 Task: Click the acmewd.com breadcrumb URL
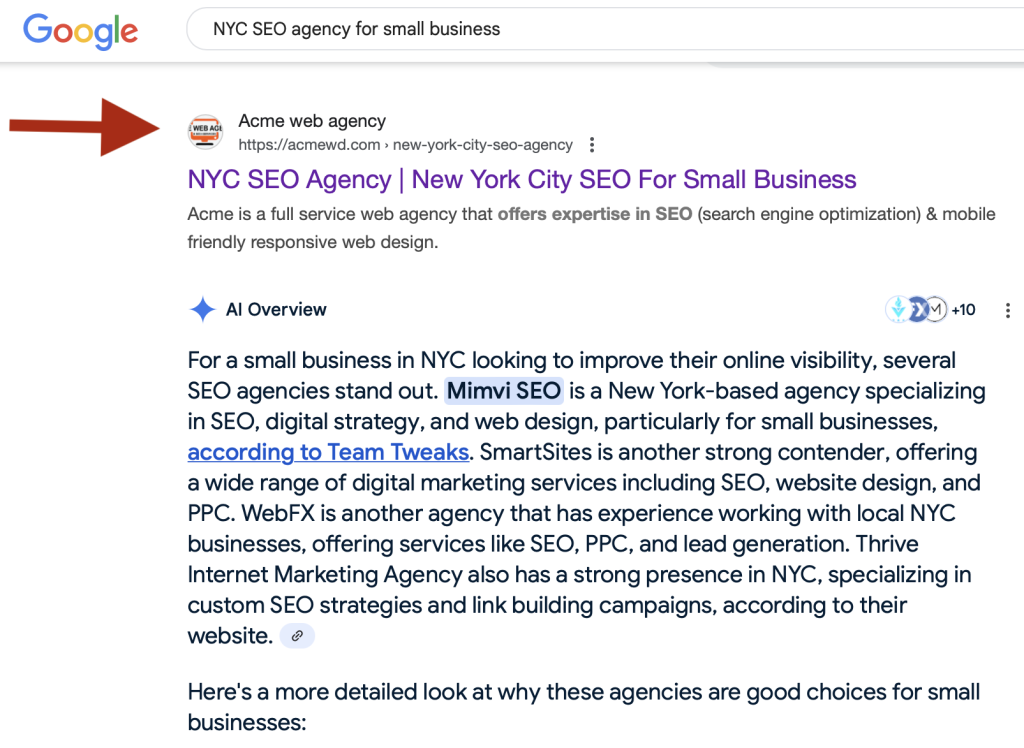[x=406, y=144]
